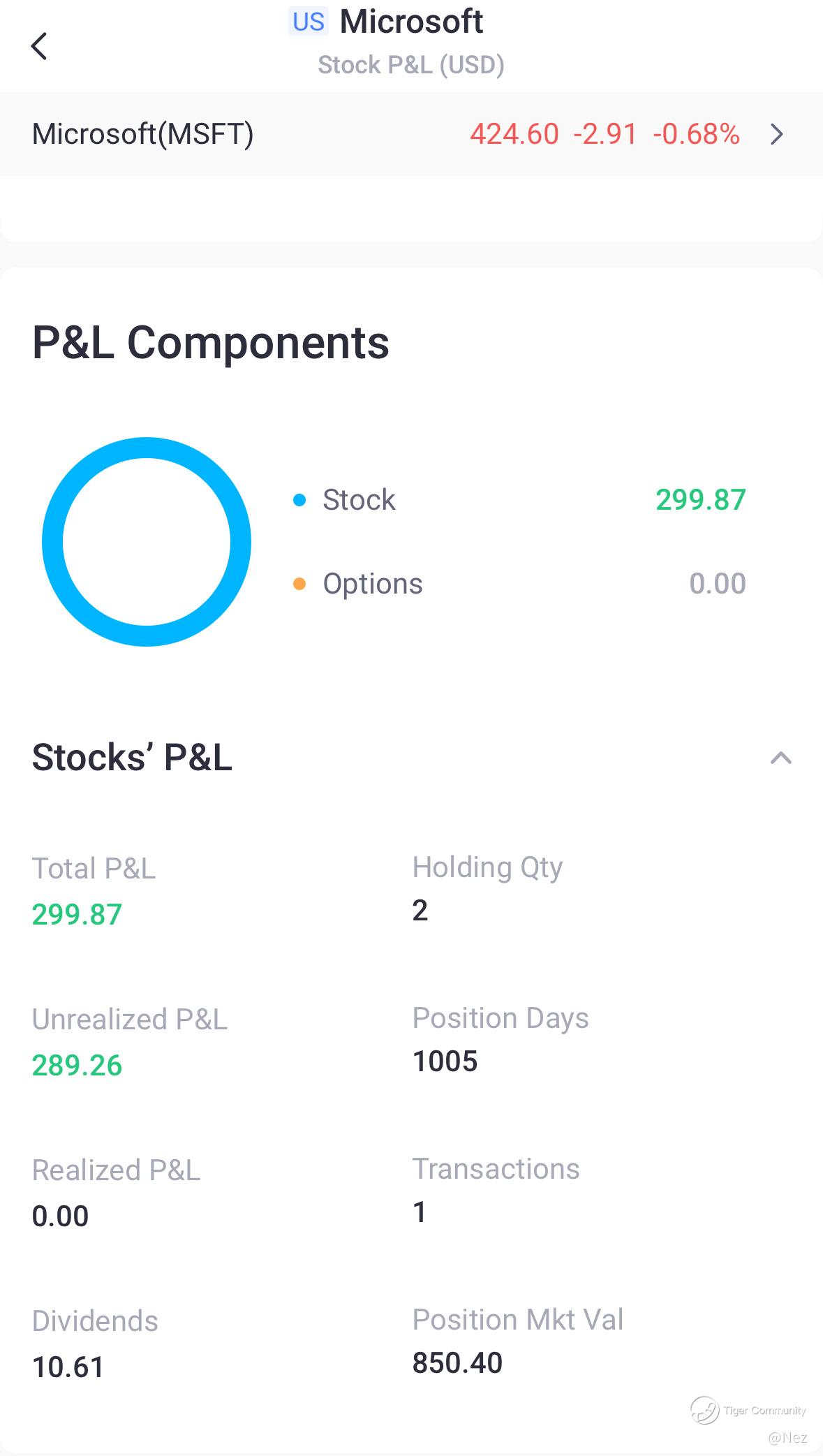Tap the Stock P&L (USD) subtitle
This screenshot has width=823, height=1456.
(410, 65)
